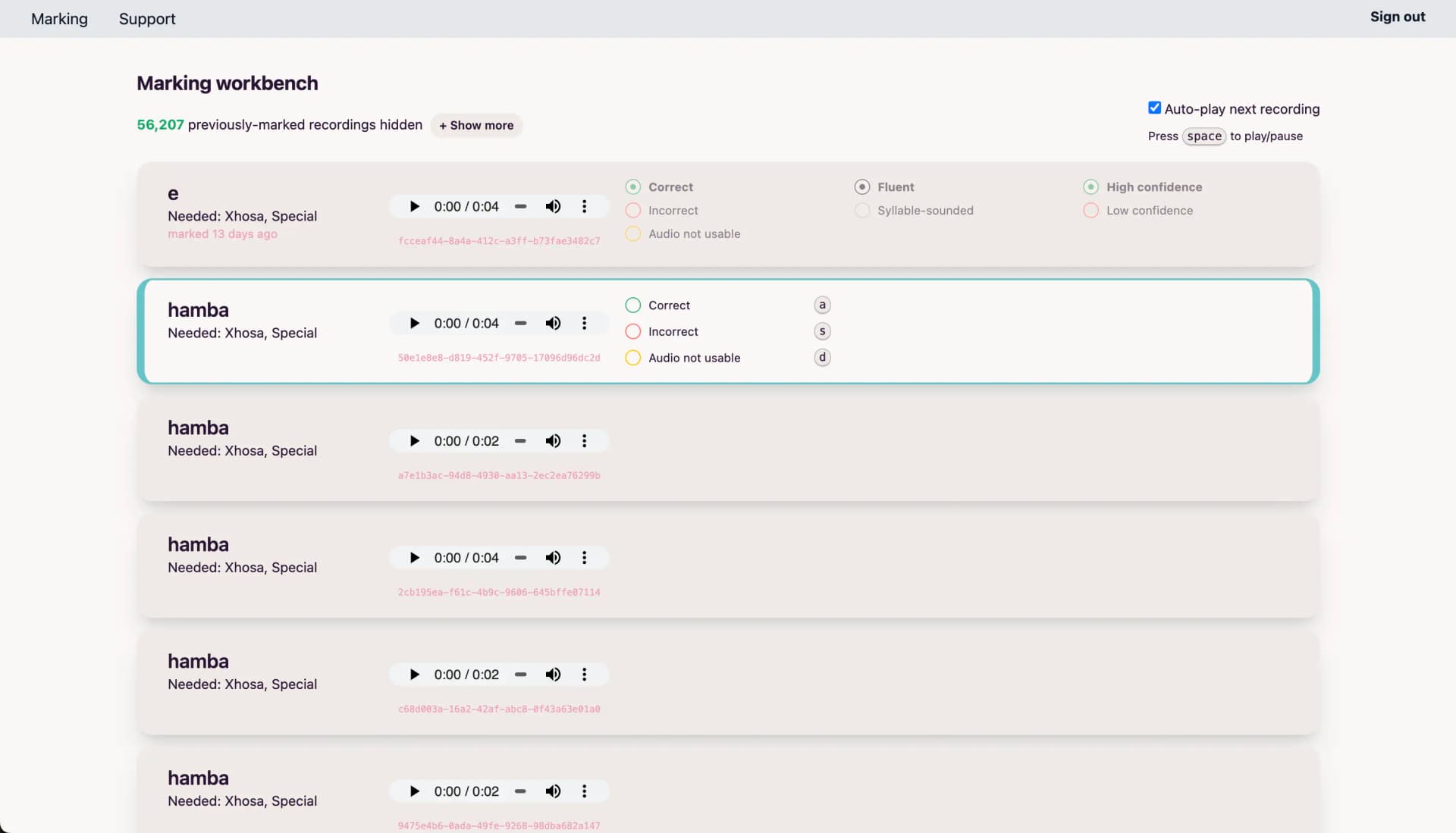Image resolution: width=1456 pixels, height=833 pixels.
Task: Choose Low confidence for the 'e' recording
Action: (1090, 211)
